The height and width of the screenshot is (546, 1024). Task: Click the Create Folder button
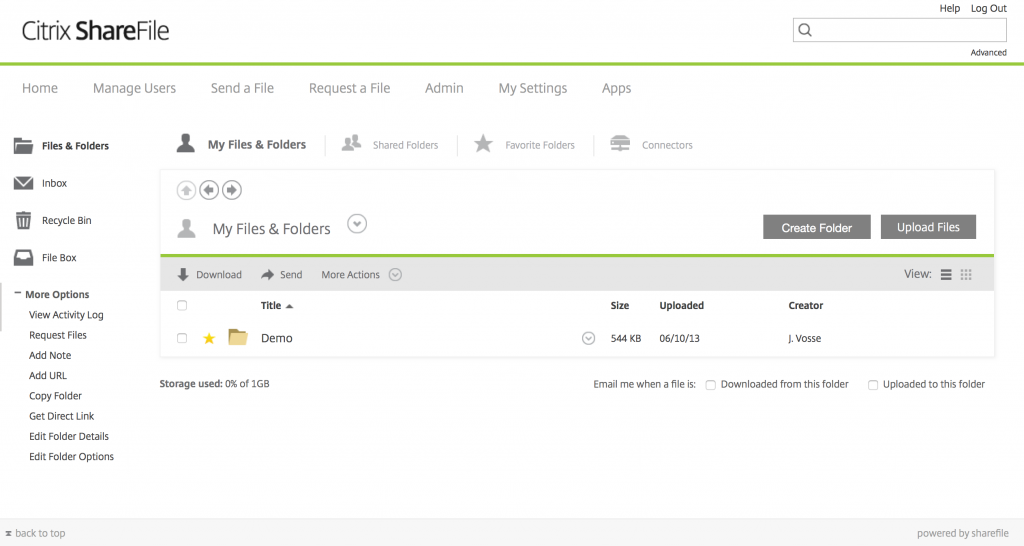coord(816,228)
